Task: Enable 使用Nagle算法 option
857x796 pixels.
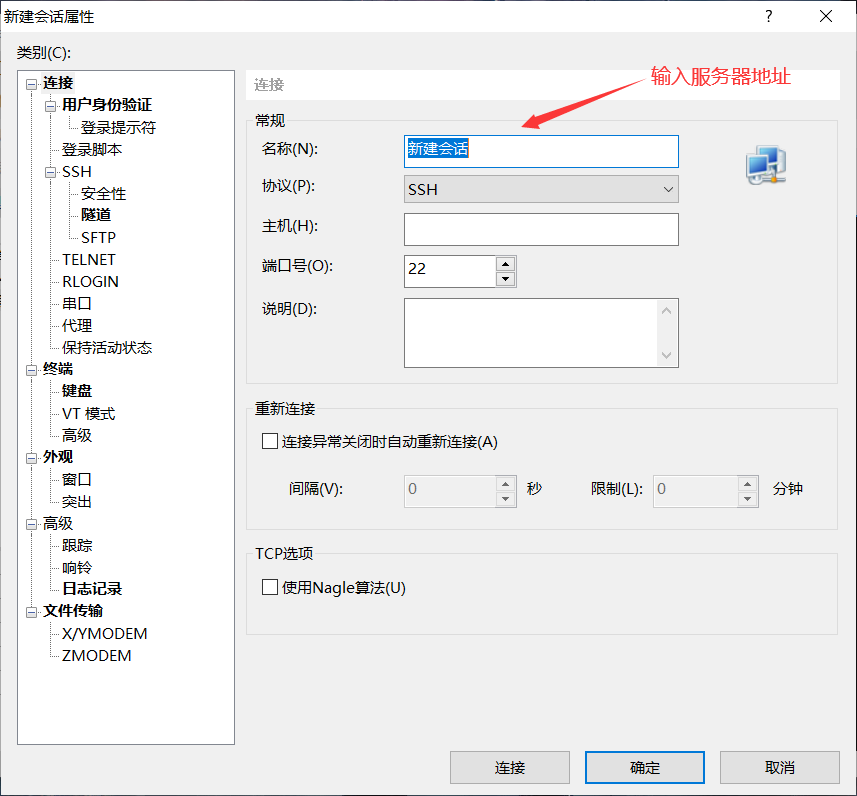Action: point(269,588)
